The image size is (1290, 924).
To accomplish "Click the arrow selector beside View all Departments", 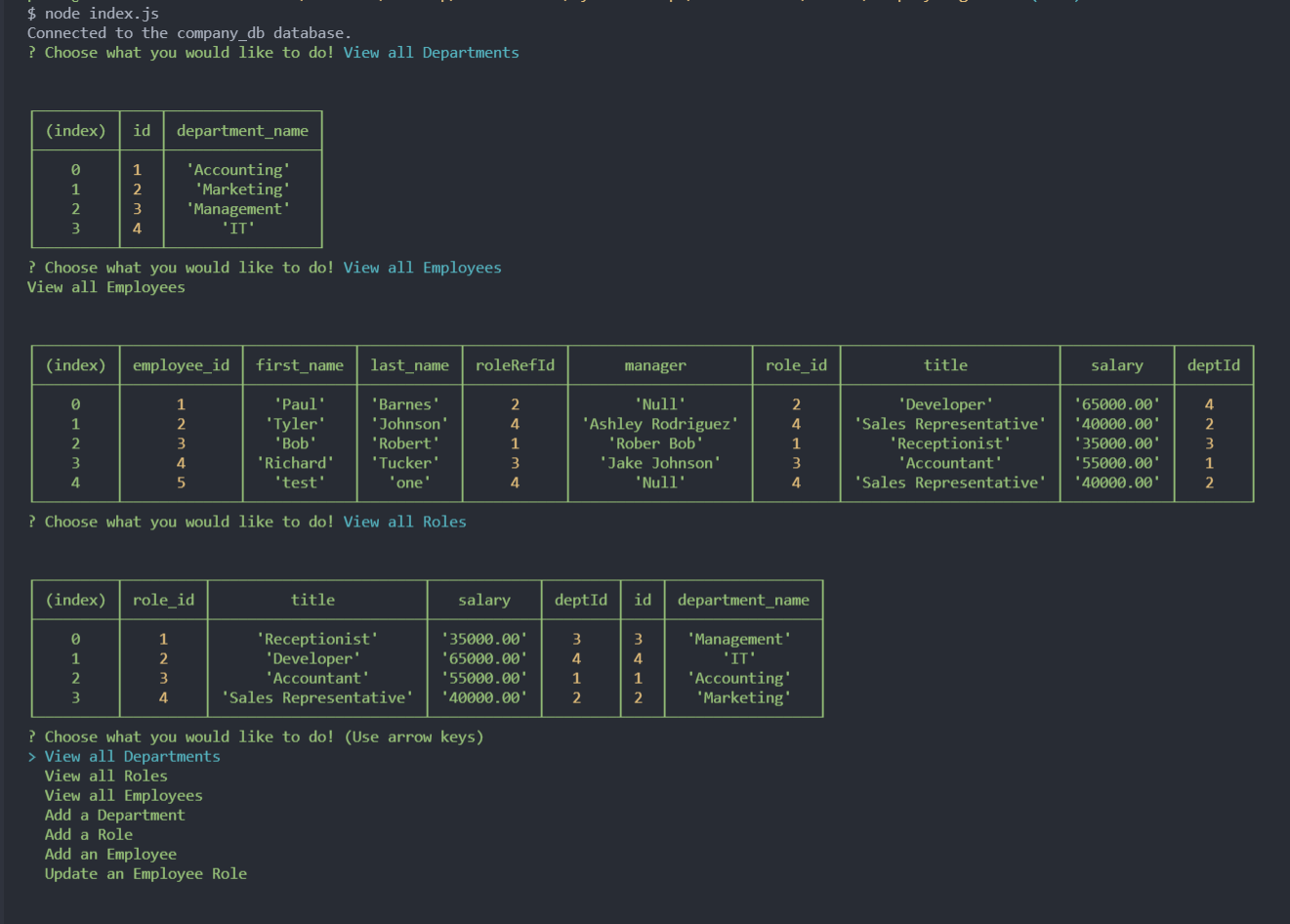I will click(x=30, y=755).
